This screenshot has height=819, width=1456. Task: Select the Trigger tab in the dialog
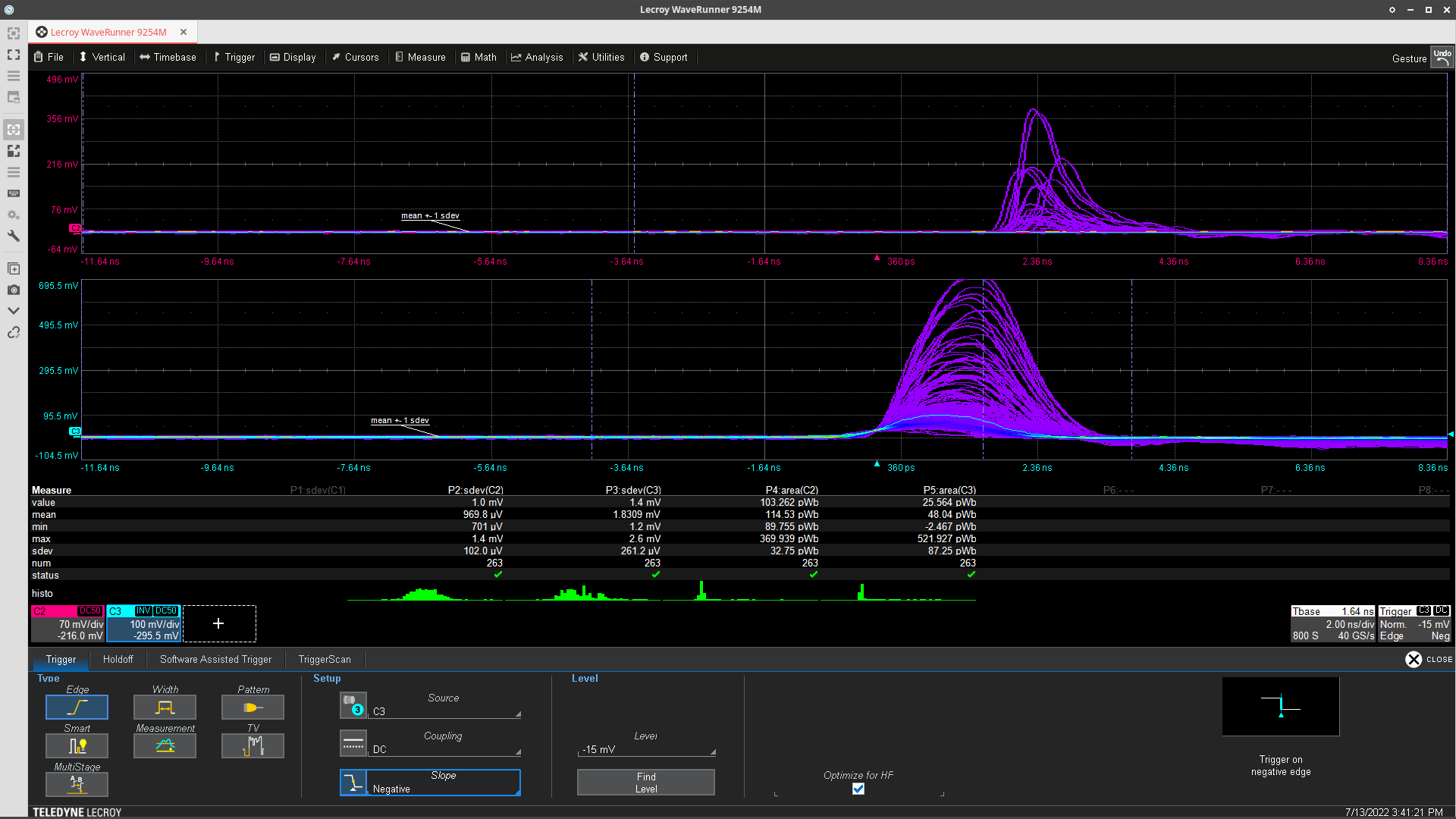tap(61, 659)
